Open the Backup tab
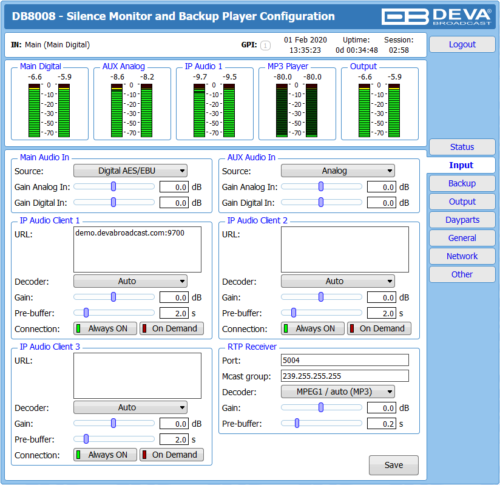 pos(462,183)
